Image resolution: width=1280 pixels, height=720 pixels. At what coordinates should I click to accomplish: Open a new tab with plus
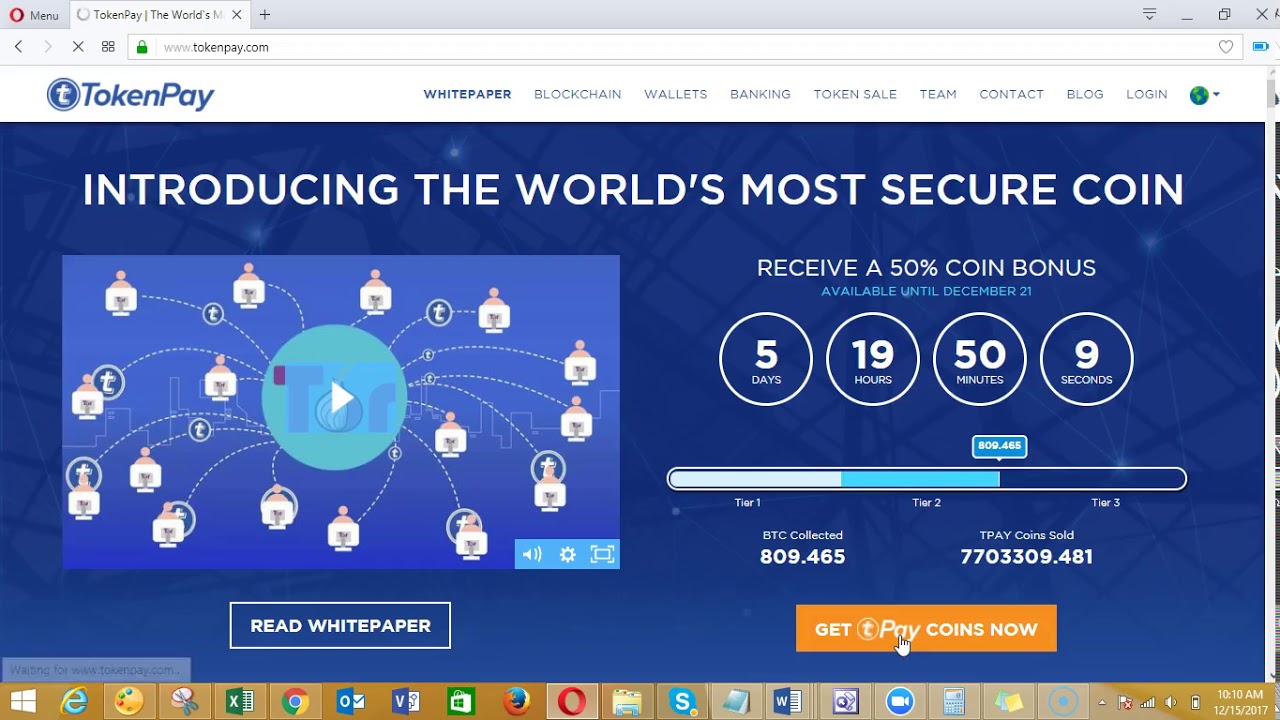(x=265, y=15)
